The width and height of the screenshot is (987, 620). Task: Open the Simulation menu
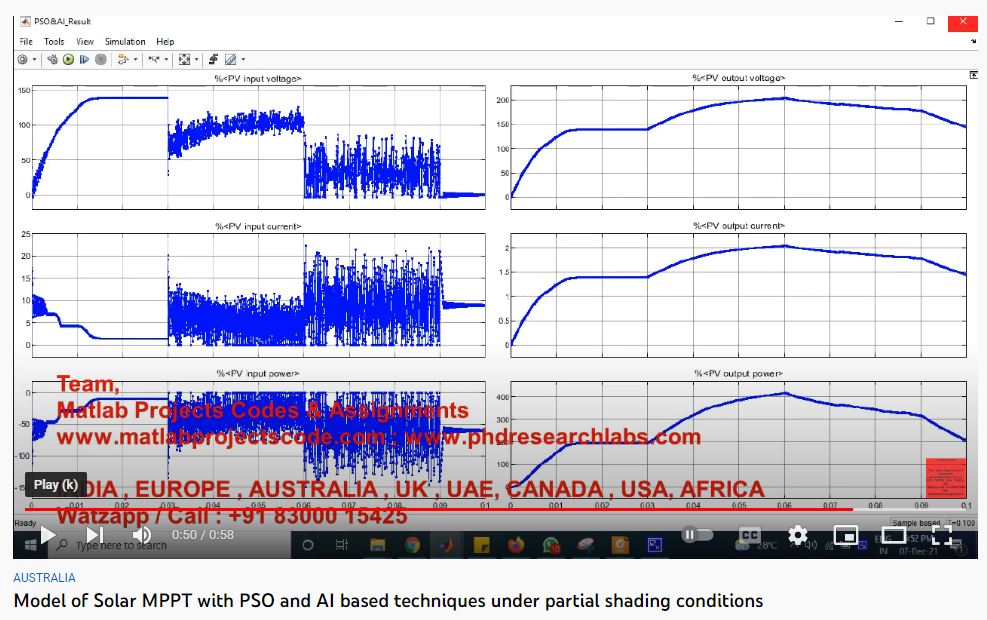click(125, 42)
